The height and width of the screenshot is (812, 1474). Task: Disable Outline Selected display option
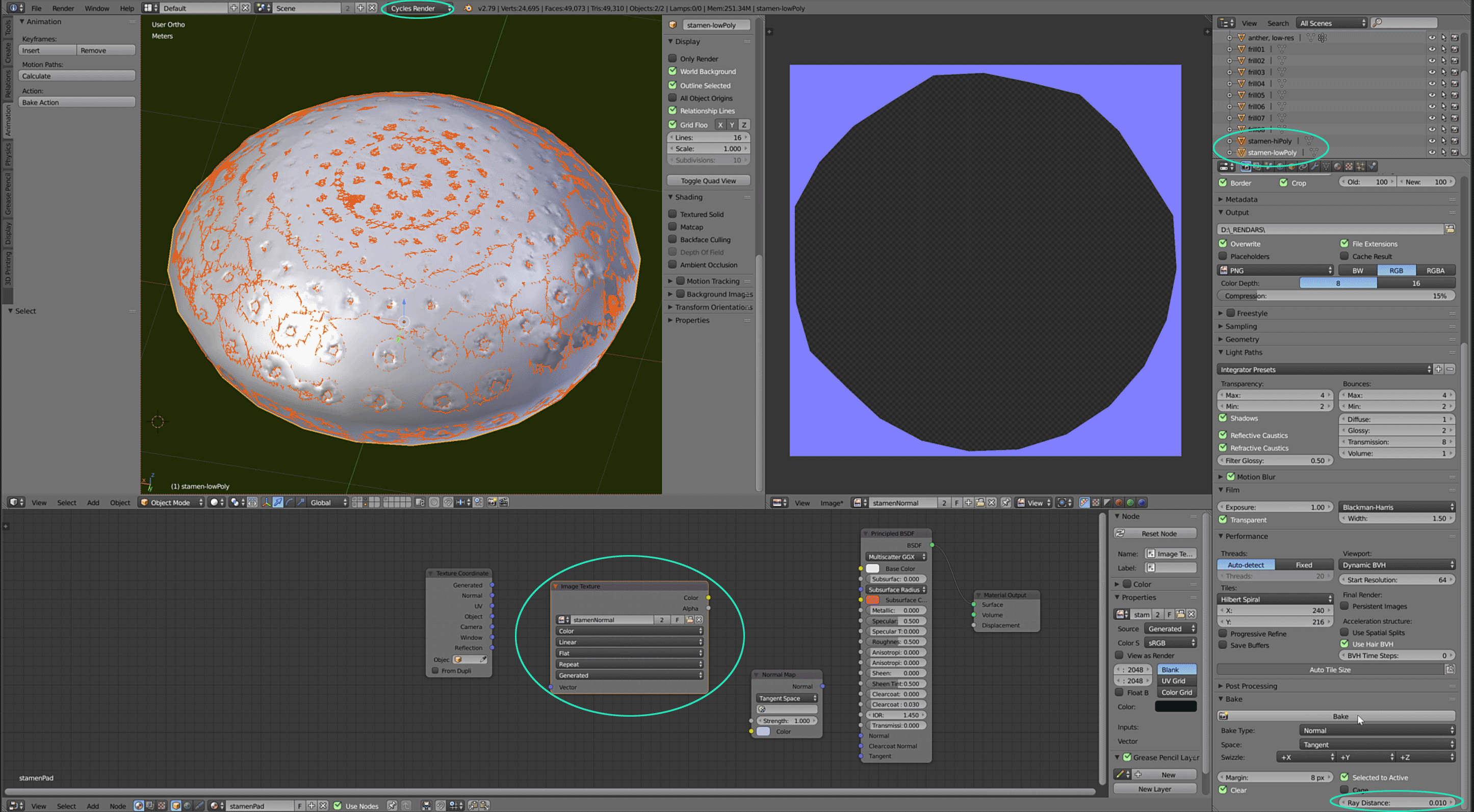673,85
